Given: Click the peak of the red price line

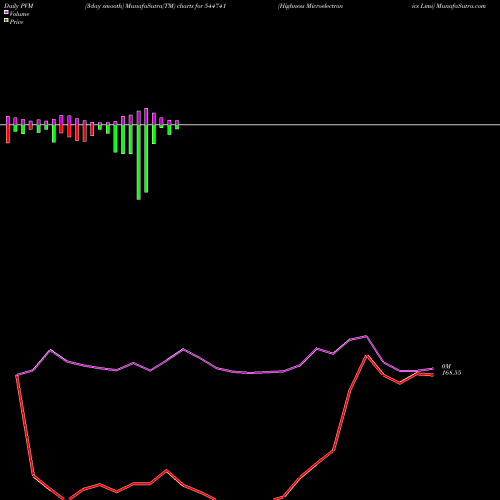Looking at the screenshot, I should pos(366,356).
